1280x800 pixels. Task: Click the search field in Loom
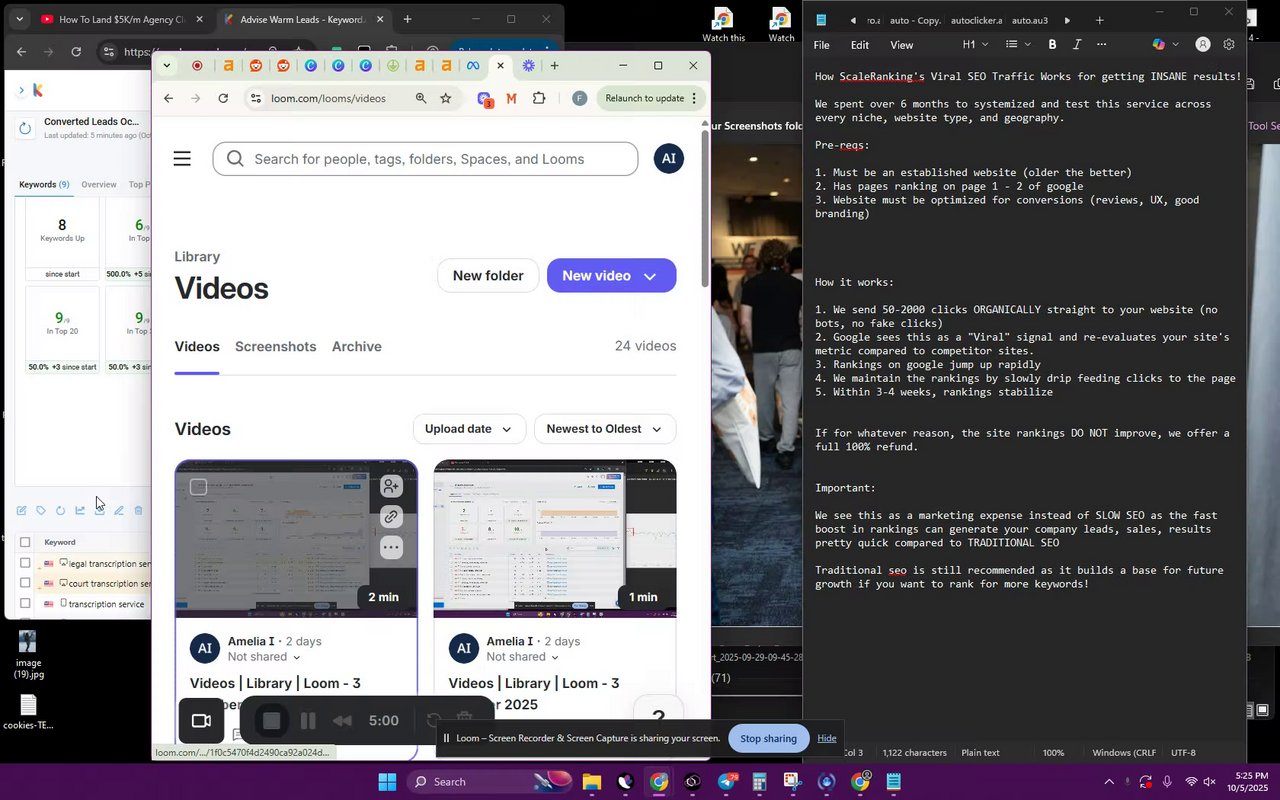tap(425, 159)
